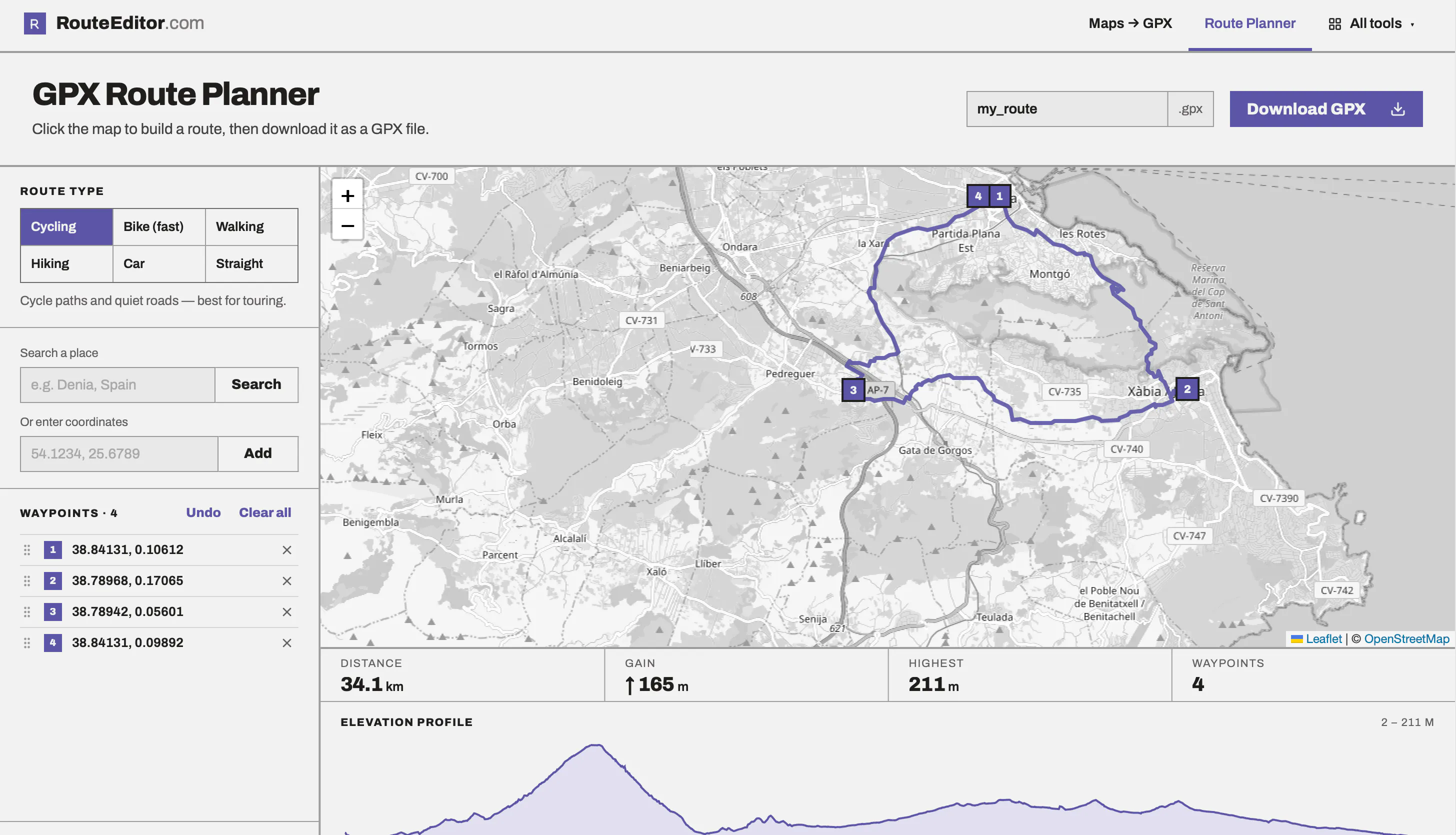The image size is (1456, 835).
Task: Click map marker 2 near Xàbia
Action: (1187, 389)
